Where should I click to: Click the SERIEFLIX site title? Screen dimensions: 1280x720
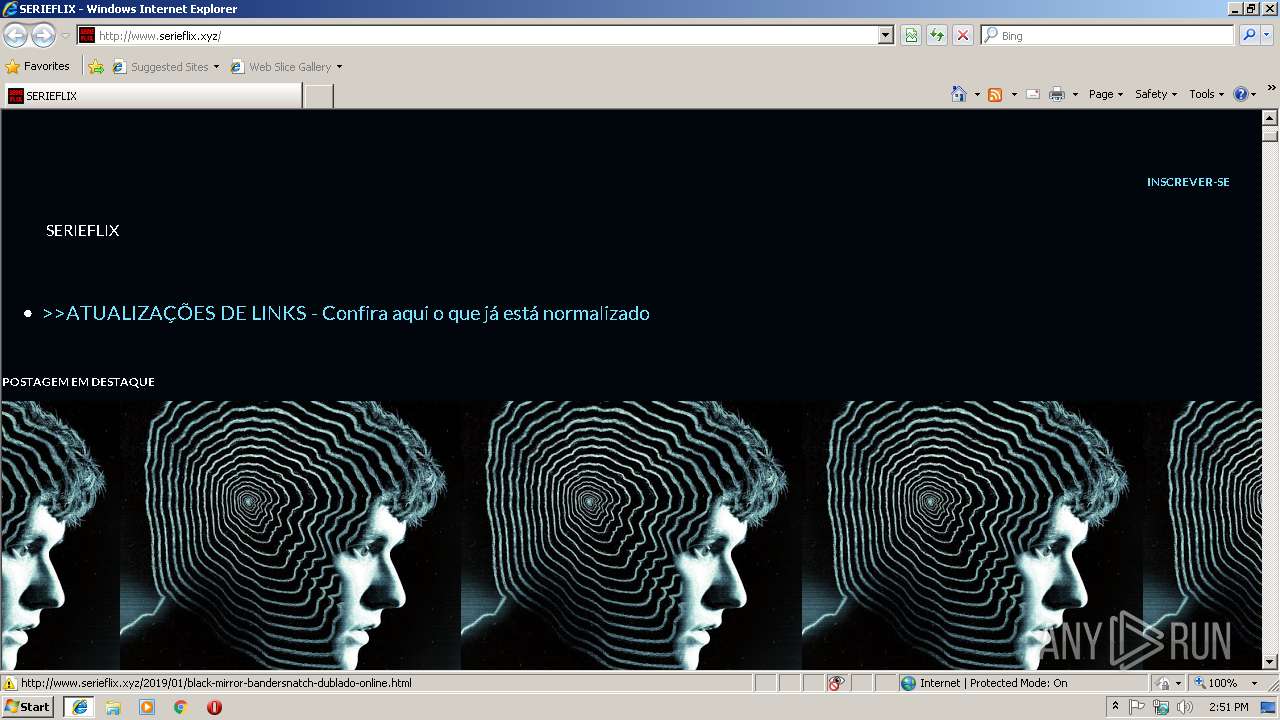click(x=82, y=230)
